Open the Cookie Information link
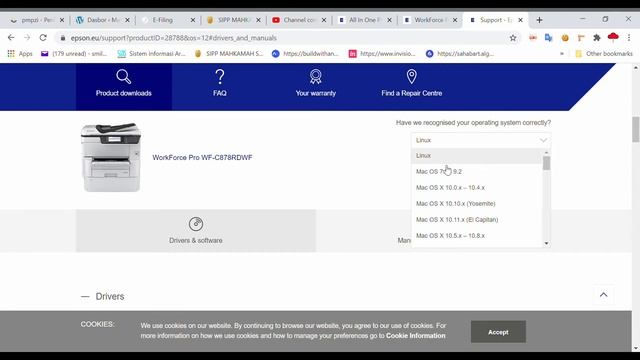The width and height of the screenshot is (640, 360). tap(416, 336)
